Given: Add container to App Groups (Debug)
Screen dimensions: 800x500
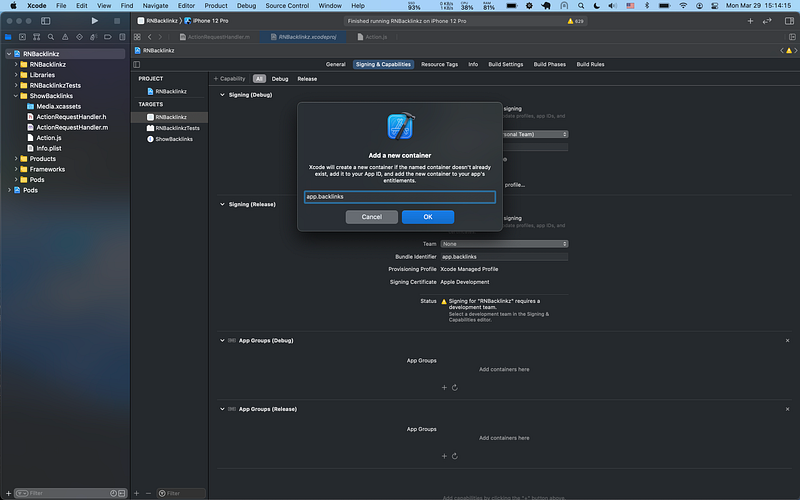Looking at the screenshot, I should coord(444,387).
